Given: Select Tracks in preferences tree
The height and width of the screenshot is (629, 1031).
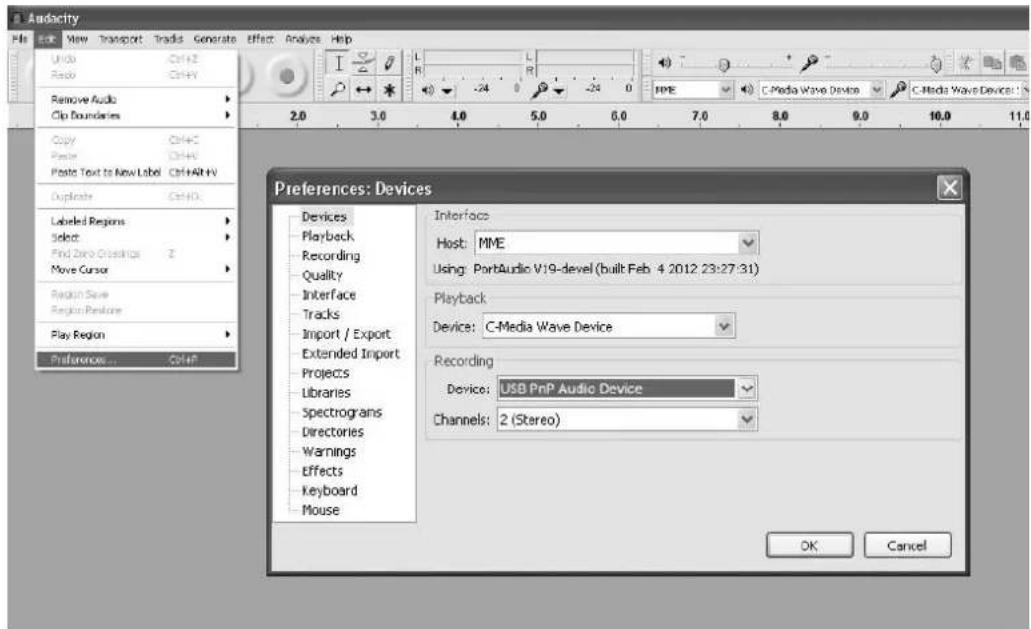Looking at the screenshot, I should point(321,314).
